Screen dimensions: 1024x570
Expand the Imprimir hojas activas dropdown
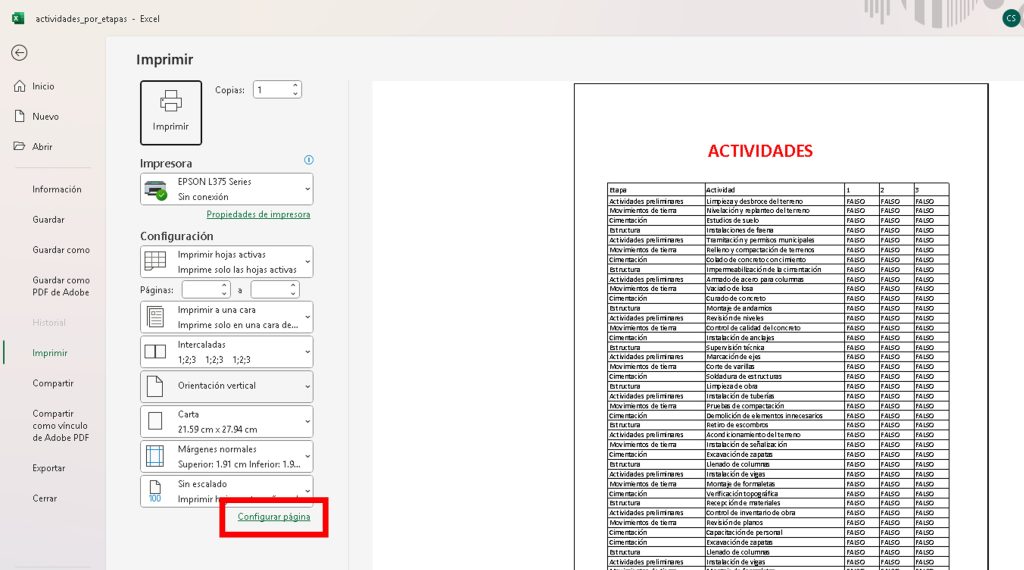click(x=226, y=262)
